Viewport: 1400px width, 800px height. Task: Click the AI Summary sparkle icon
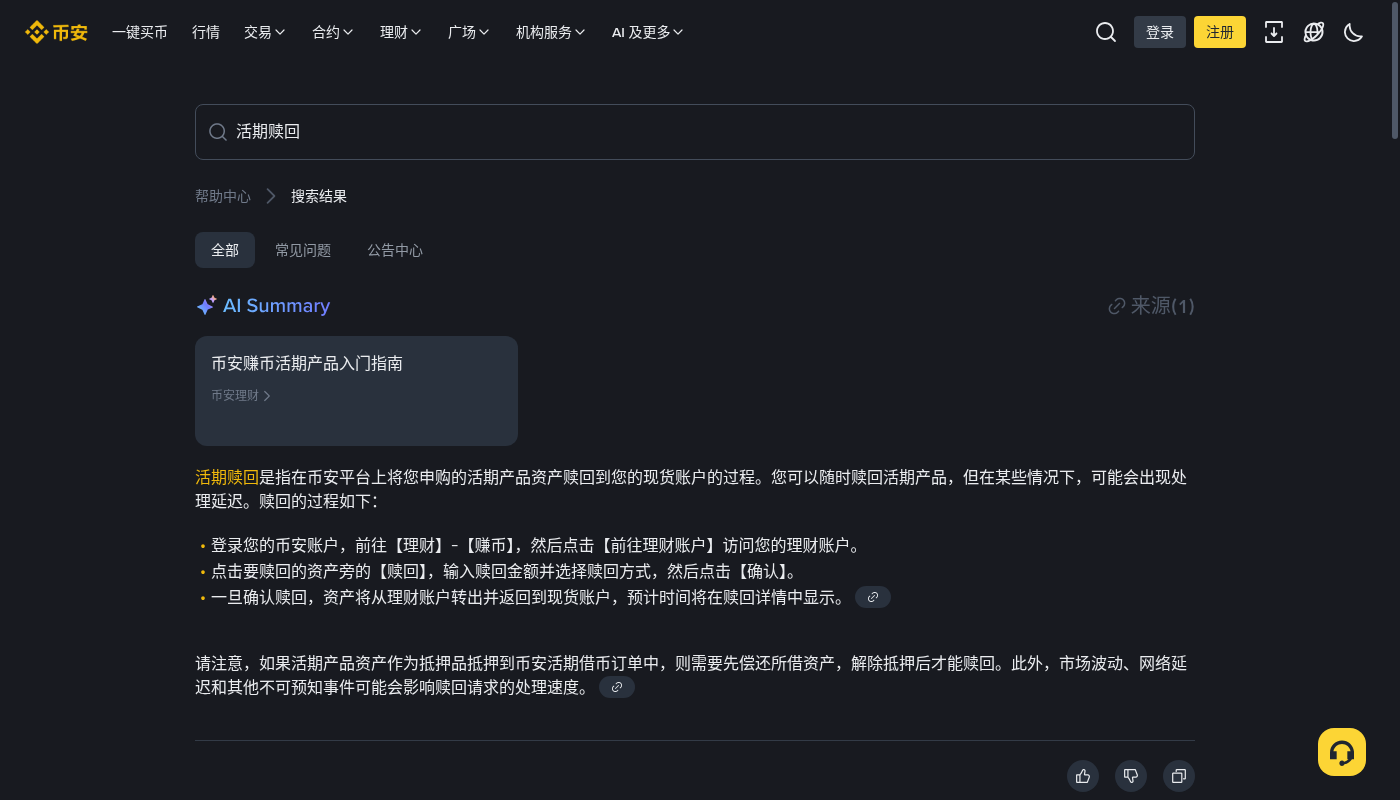click(x=206, y=306)
